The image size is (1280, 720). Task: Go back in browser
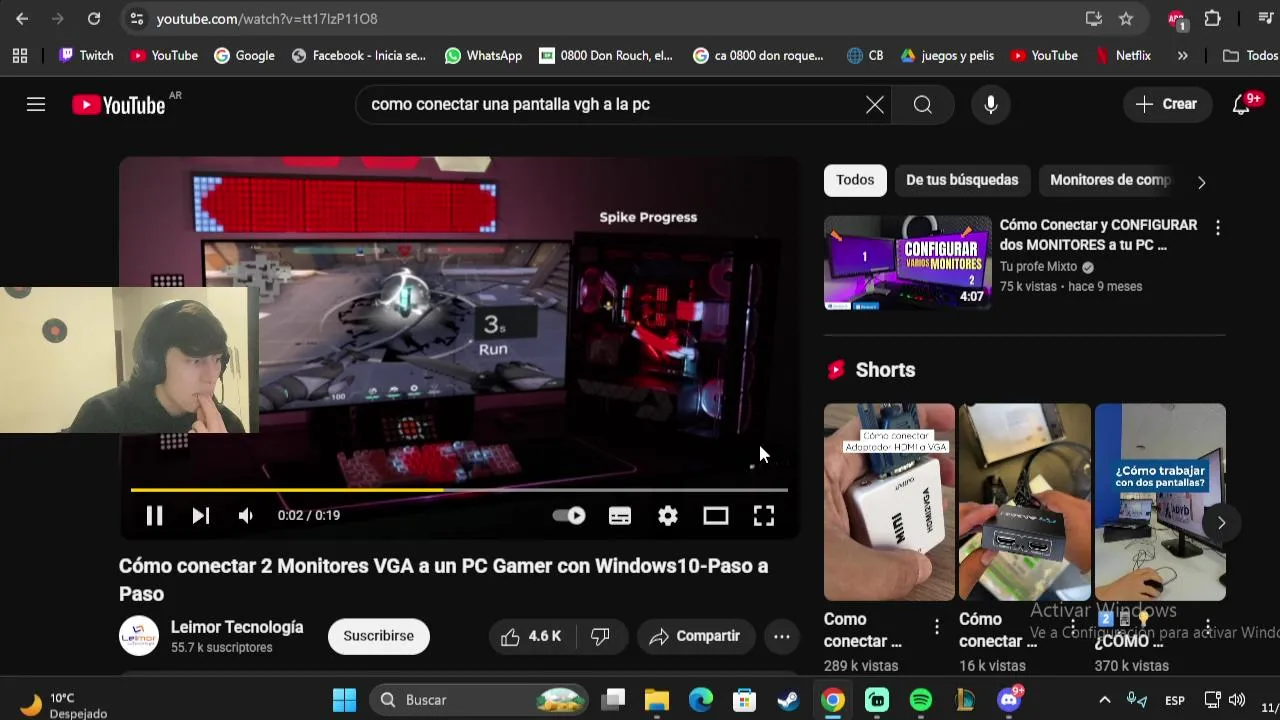[22, 18]
